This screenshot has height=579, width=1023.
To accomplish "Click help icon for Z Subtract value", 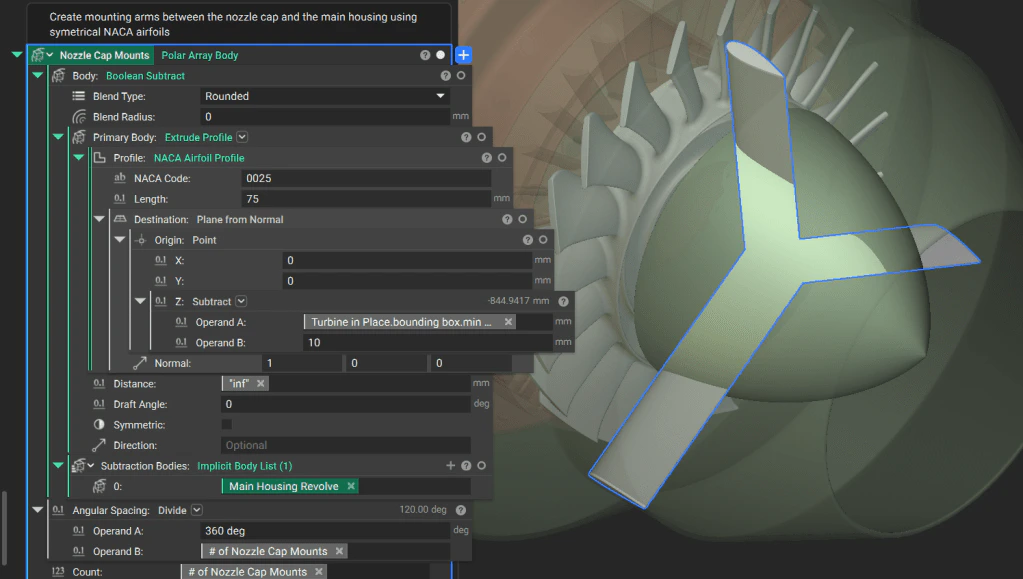I will [x=564, y=301].
